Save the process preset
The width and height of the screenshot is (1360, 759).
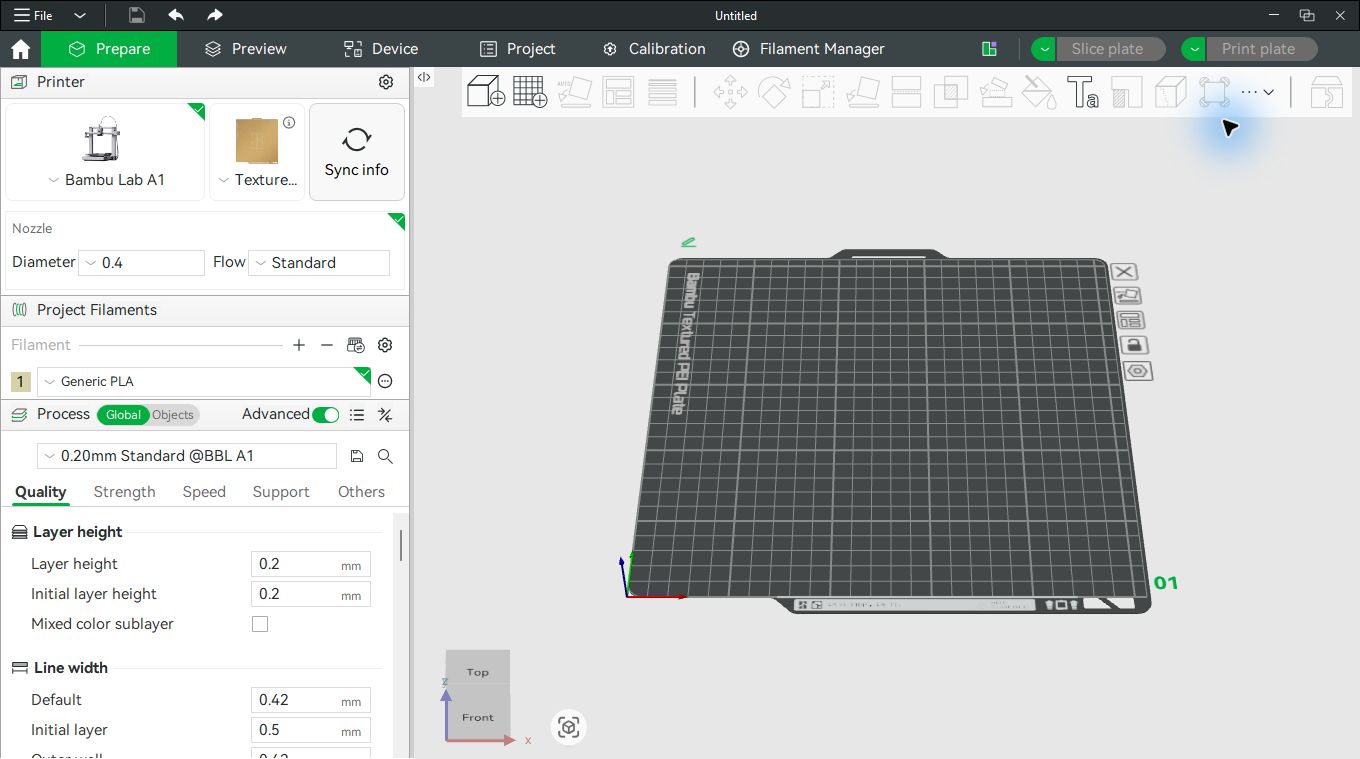tap(357, 456)
